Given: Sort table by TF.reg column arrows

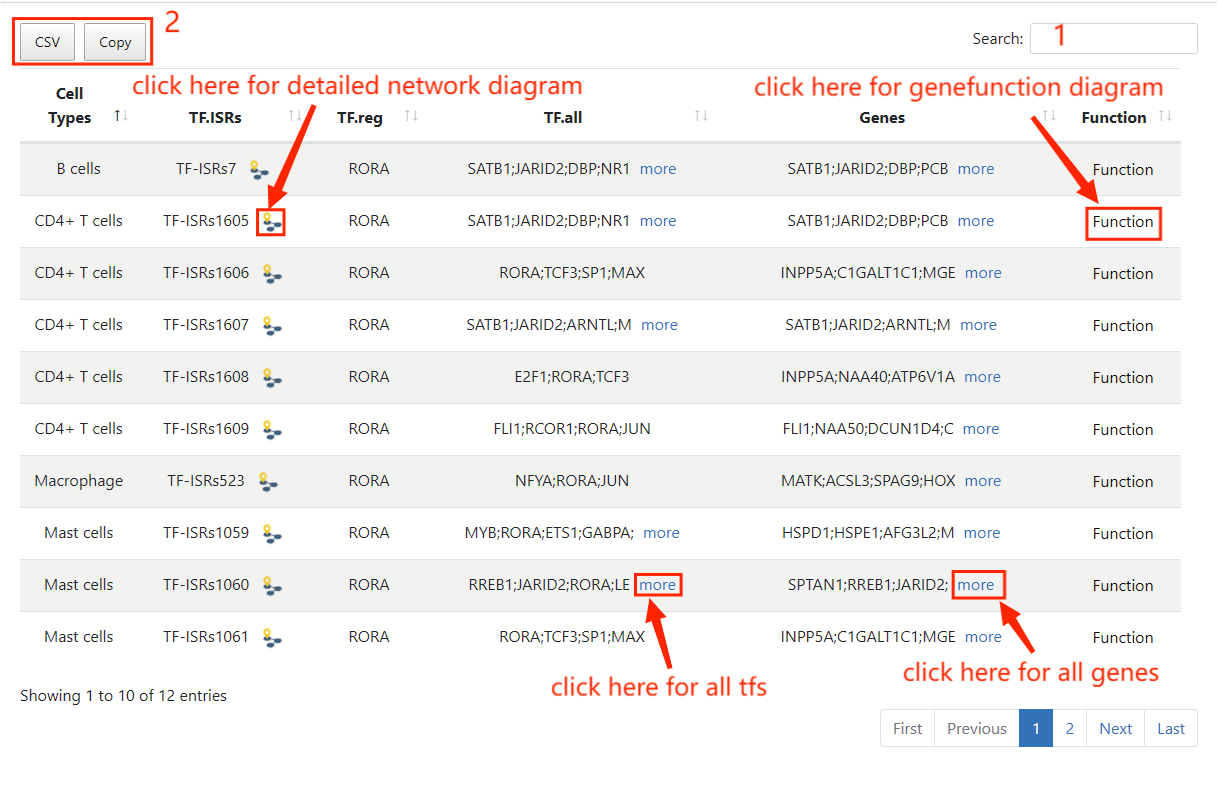Looking at the screenshot, I should point(411,117).
